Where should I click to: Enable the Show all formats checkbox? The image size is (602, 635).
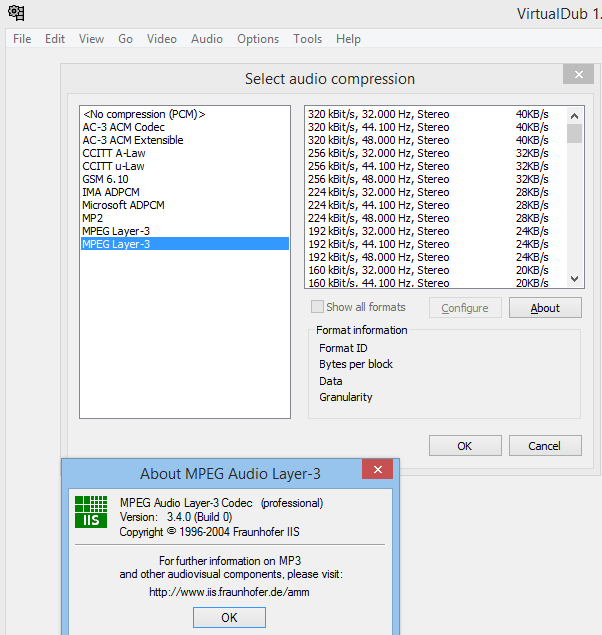(x=317, y=307)
